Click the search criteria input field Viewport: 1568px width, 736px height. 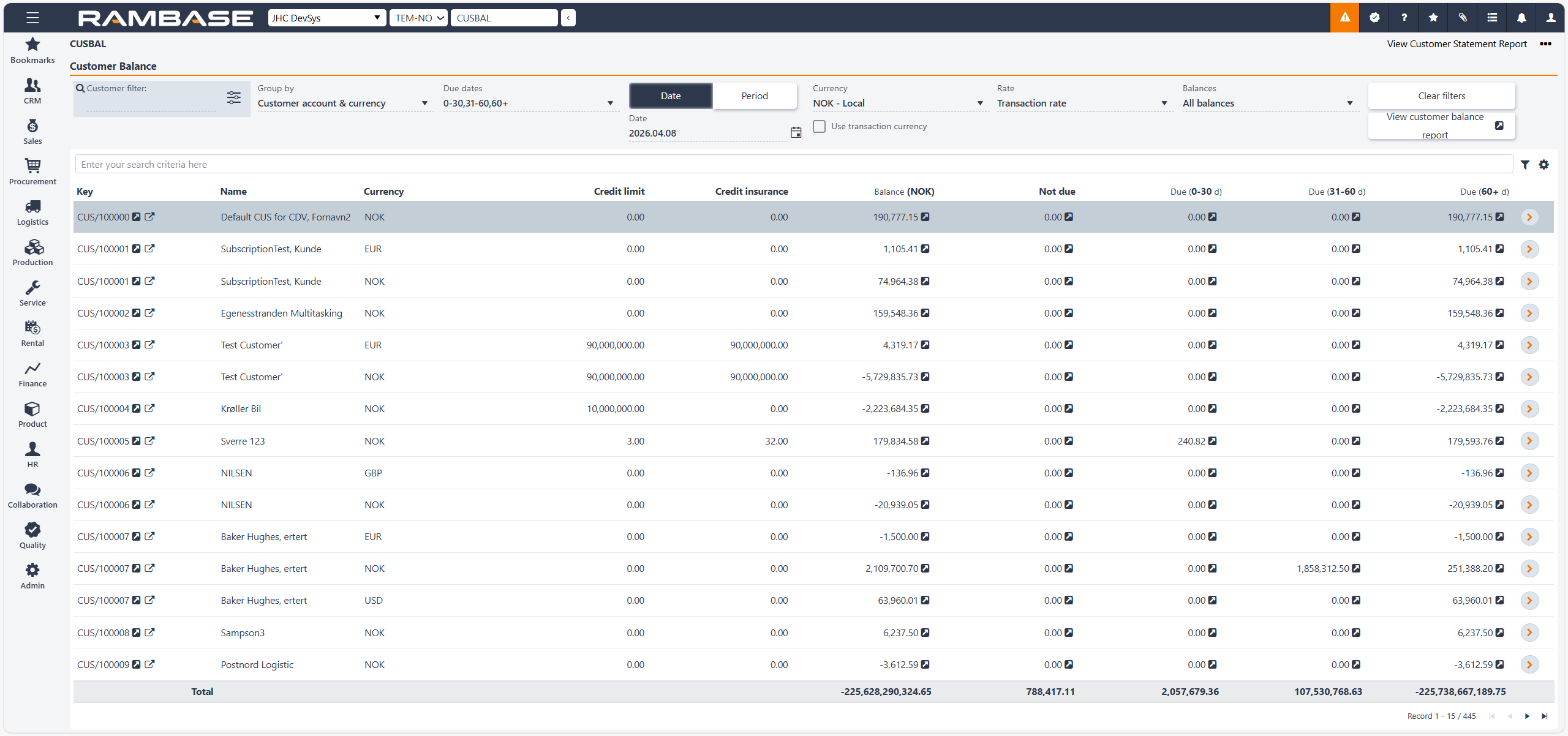tap(793, 164)
